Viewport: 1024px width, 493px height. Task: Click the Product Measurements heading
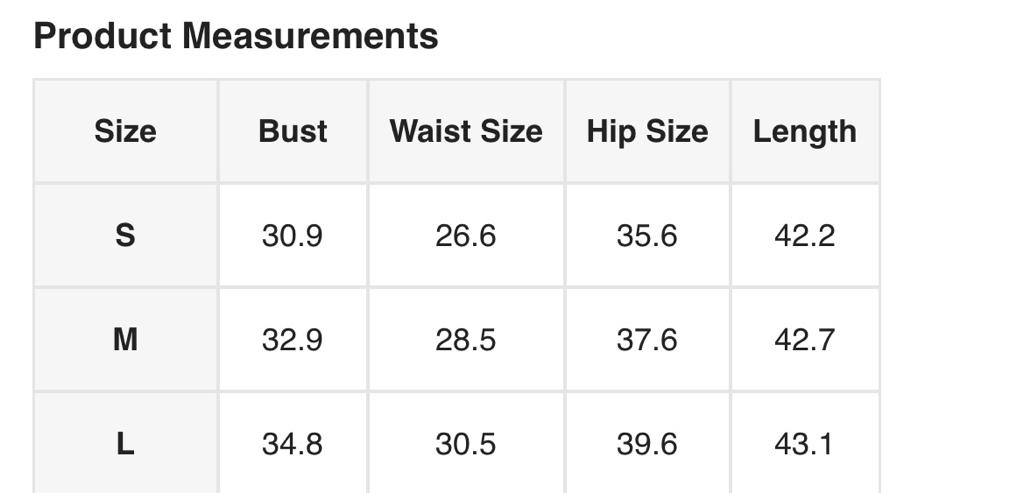(236, 36)
